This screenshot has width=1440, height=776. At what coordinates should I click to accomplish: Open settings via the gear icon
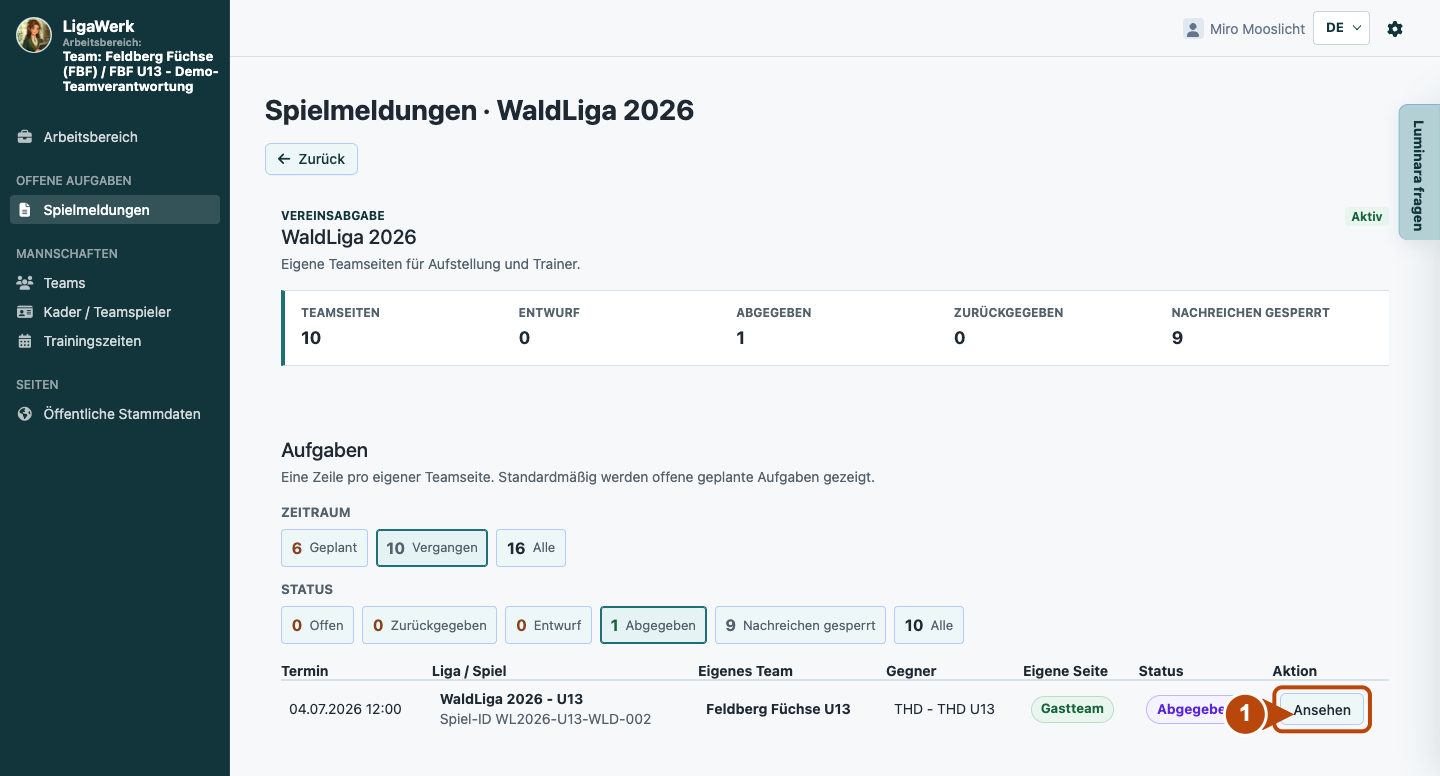click(x=1395, y=29)
